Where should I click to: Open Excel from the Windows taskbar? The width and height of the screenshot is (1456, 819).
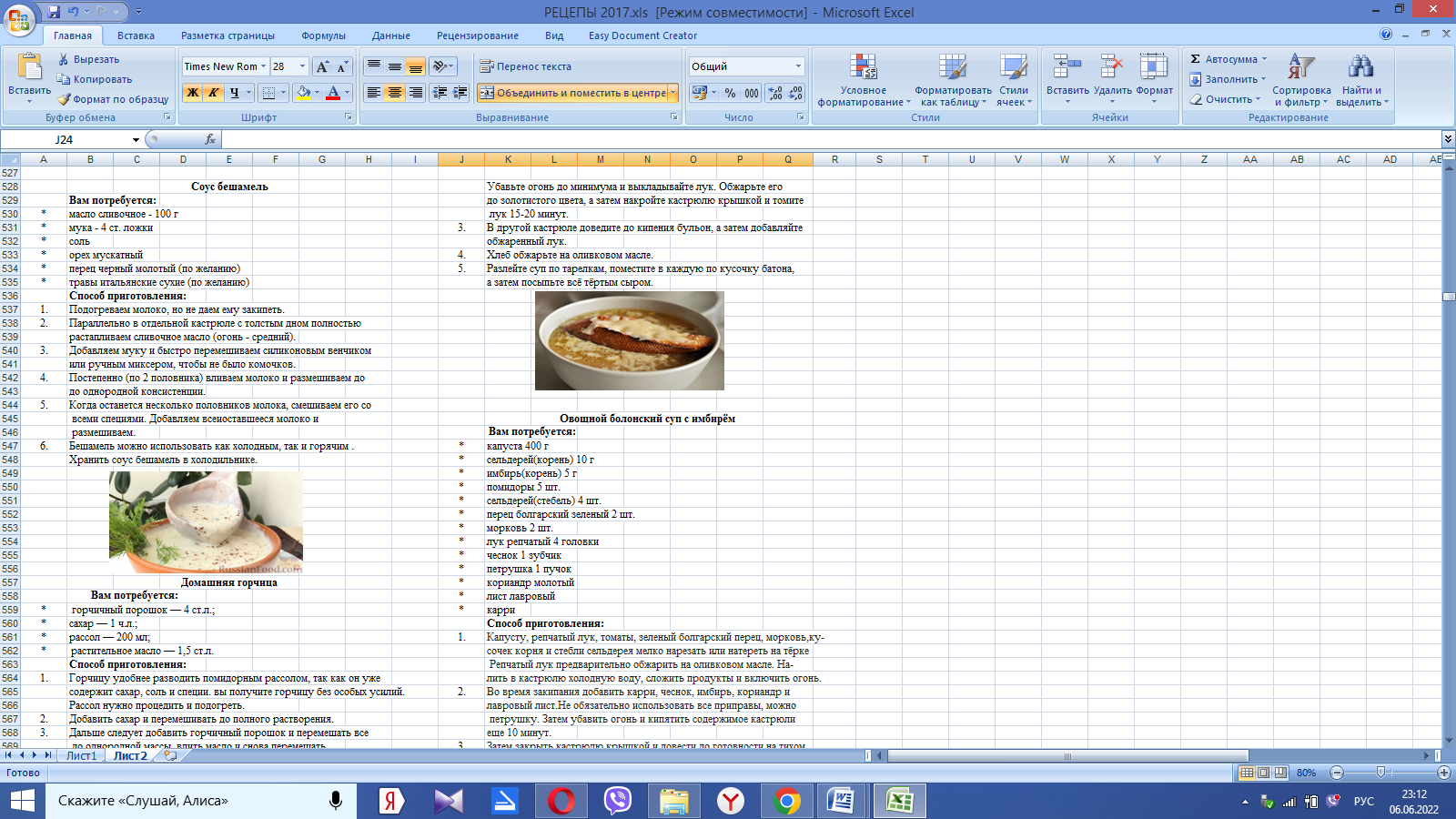(899, 801)
